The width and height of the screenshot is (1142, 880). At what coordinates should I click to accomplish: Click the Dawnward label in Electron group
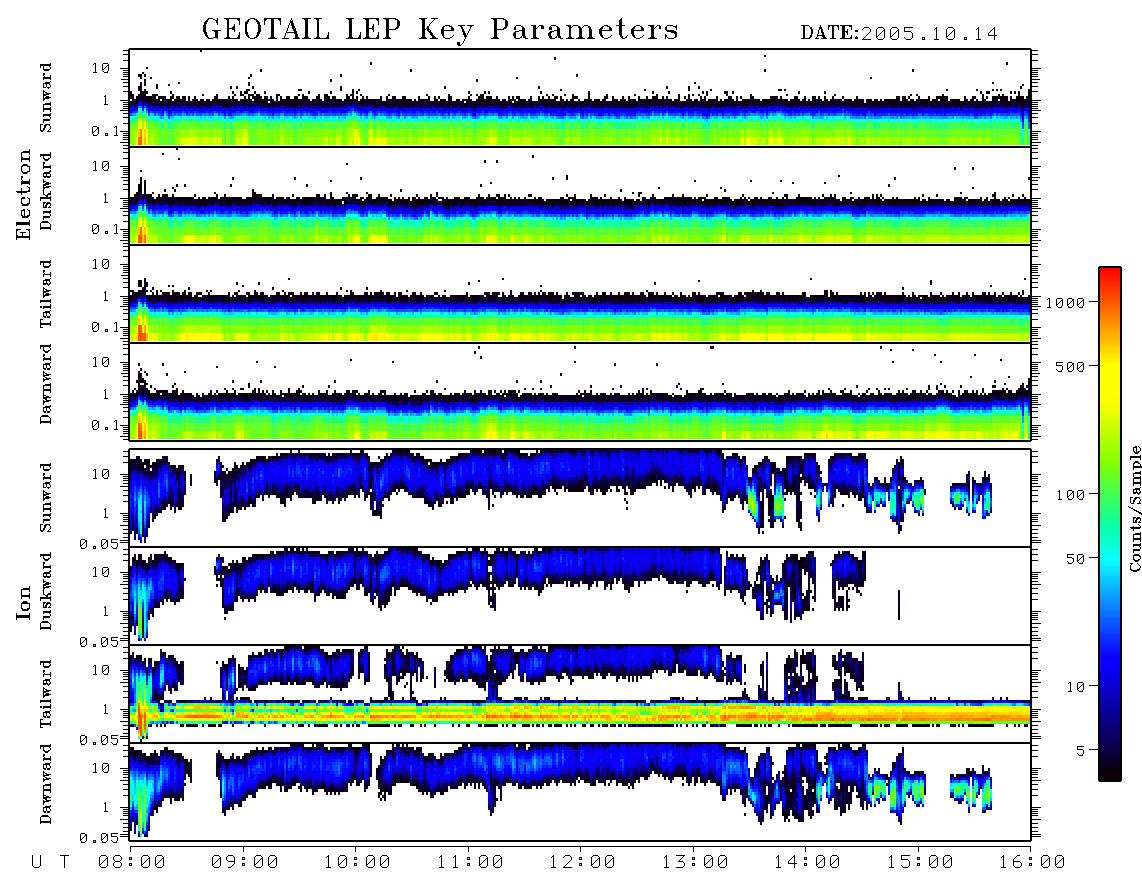46,385
